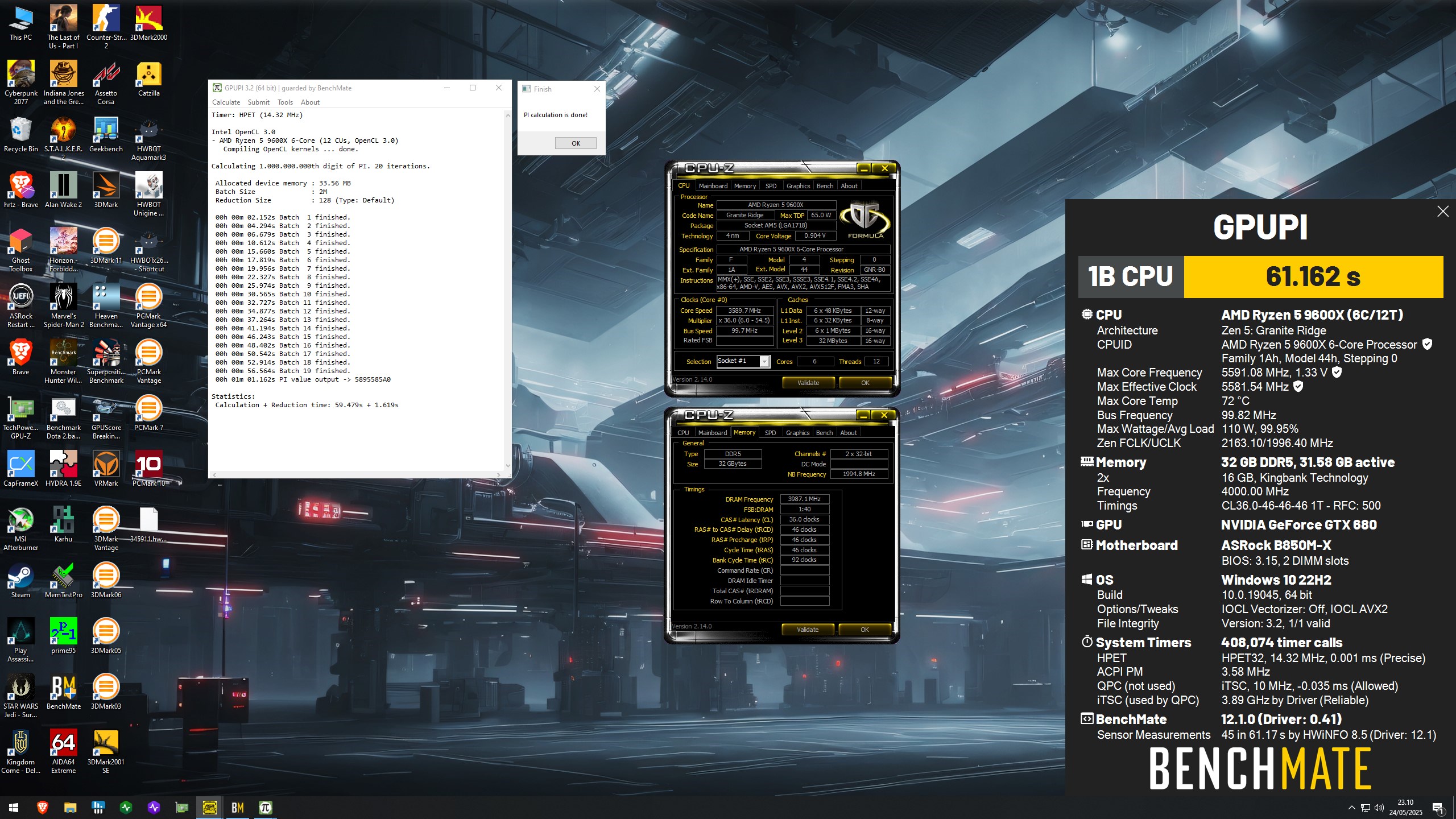Click the 61.162 s score value
The height and width of the screenshot is (819, 1456).
[x=1313, y=276]
